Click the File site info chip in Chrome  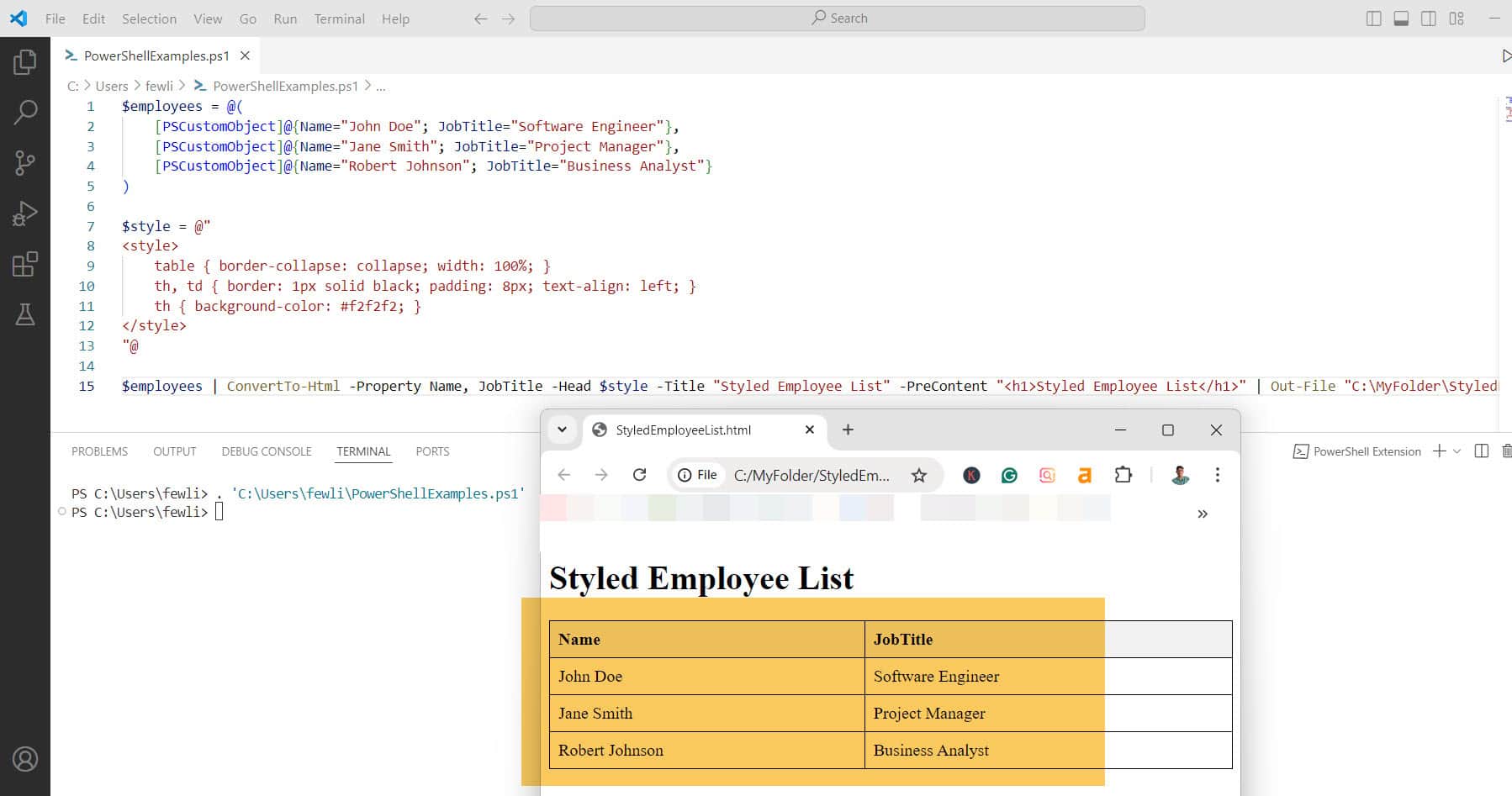[697, 475]
